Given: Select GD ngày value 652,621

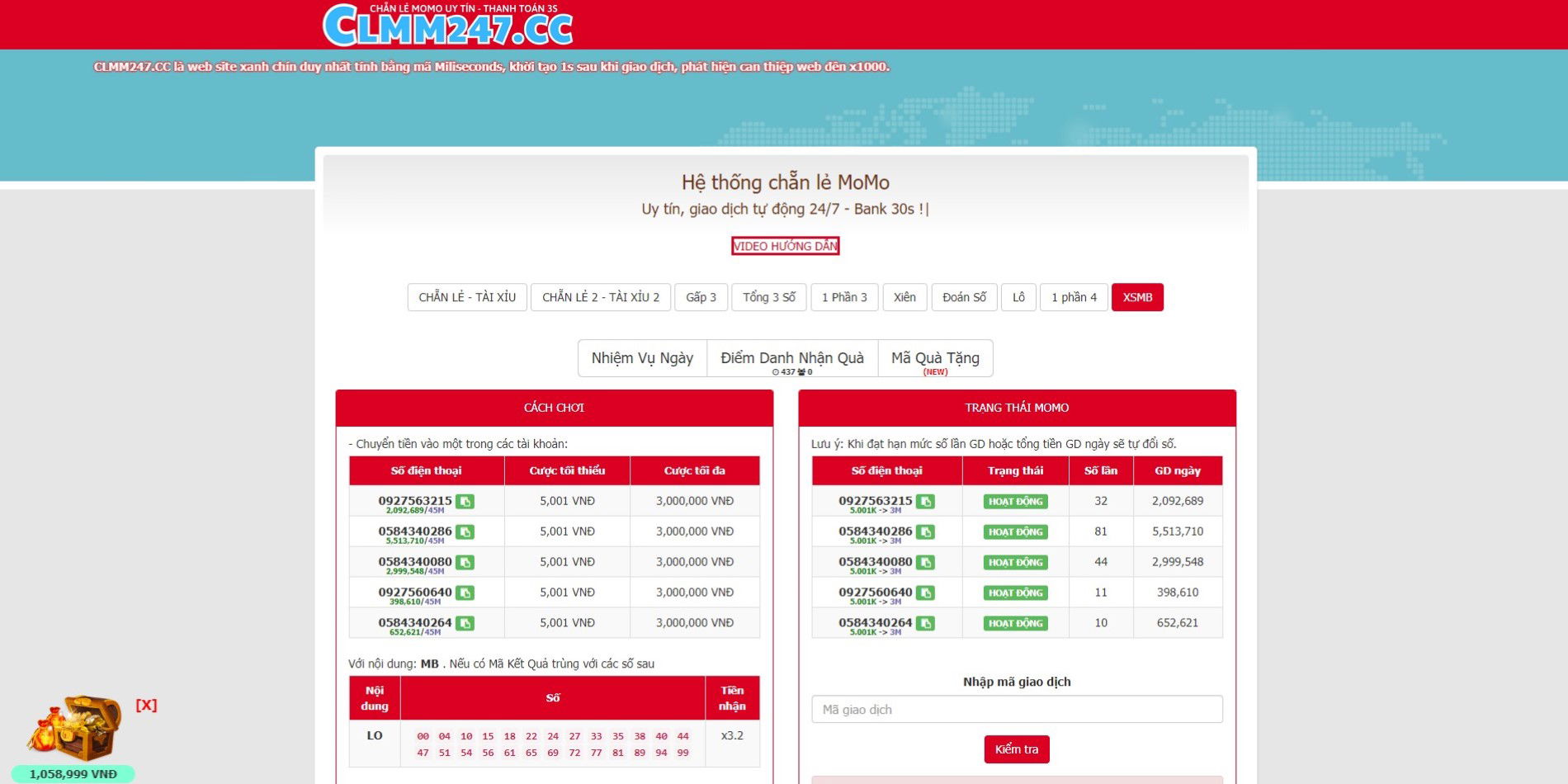Looking at the screenshot, I should click(x=1178, y=623).
